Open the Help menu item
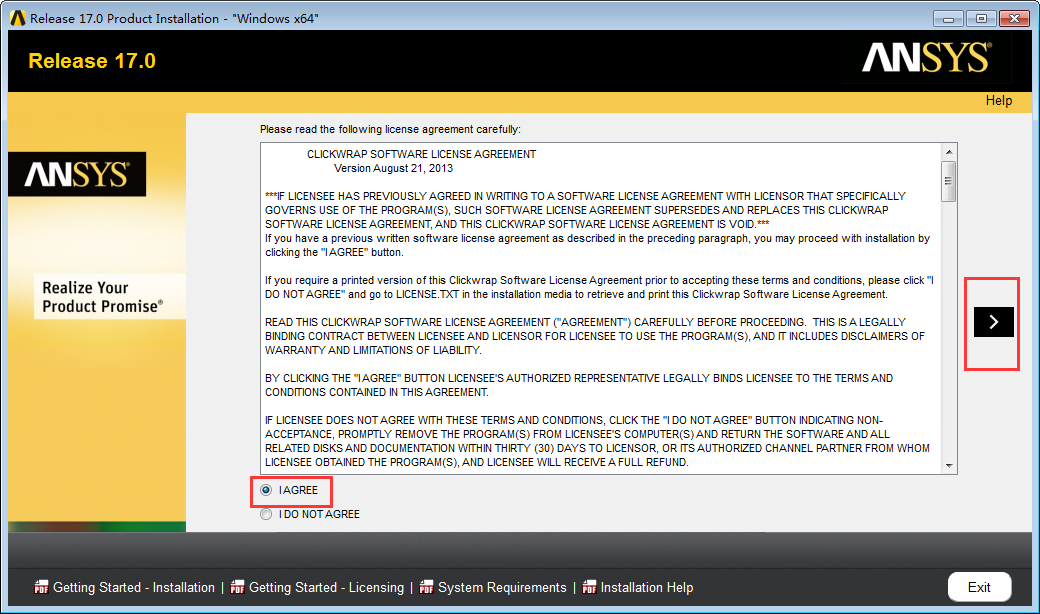Screen dimensions: 1040x614 pos(998,100)
